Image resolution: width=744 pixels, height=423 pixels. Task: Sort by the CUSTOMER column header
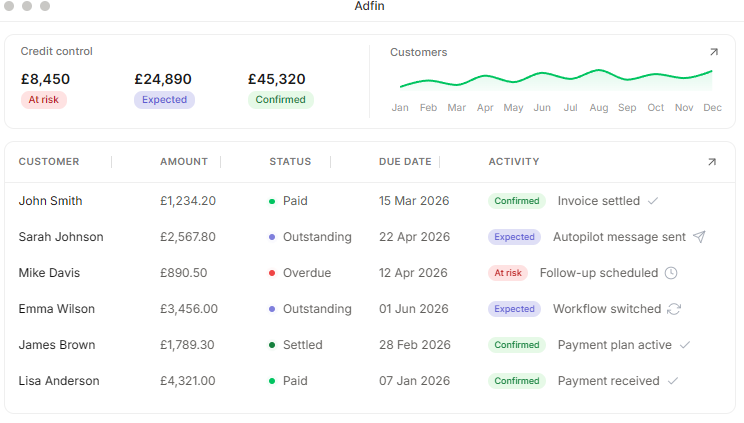pyautogui.click(x=49, y=161)
